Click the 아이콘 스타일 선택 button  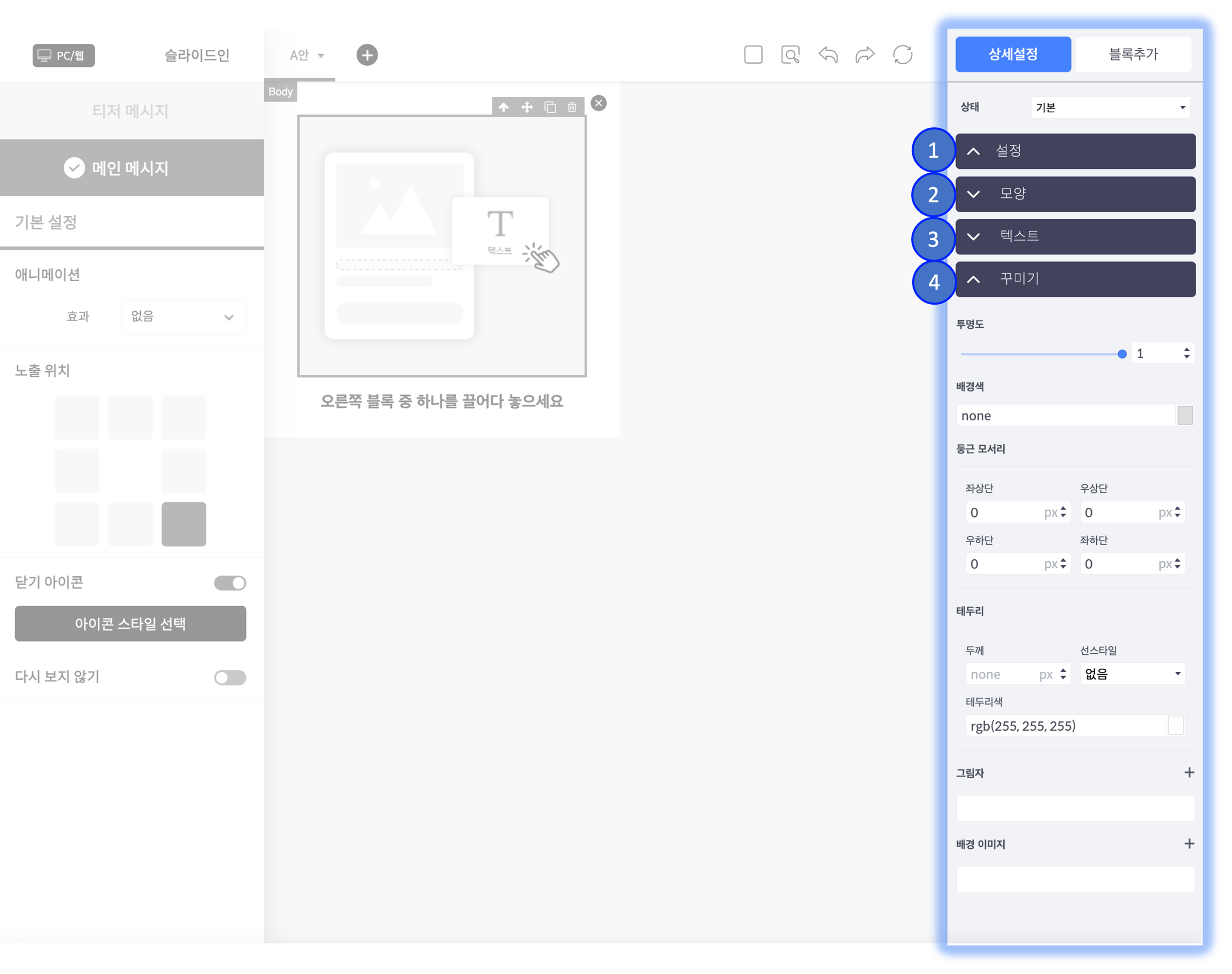pyautogui.click(x=130, y=623)
